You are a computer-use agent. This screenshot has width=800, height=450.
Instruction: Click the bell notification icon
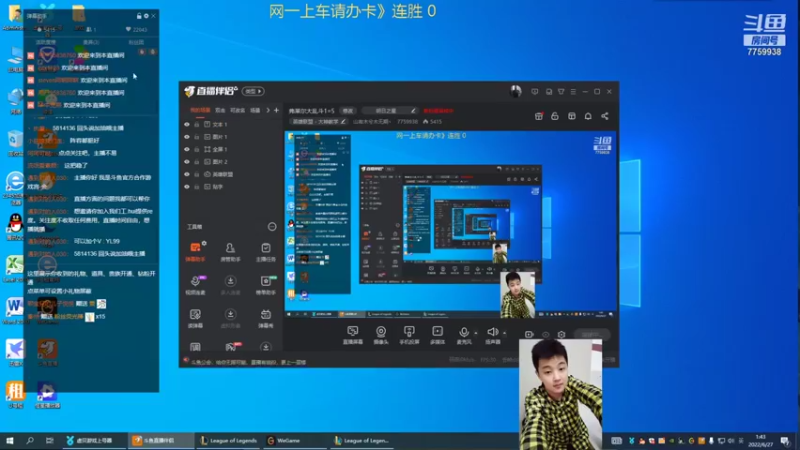tap(588, 116)
